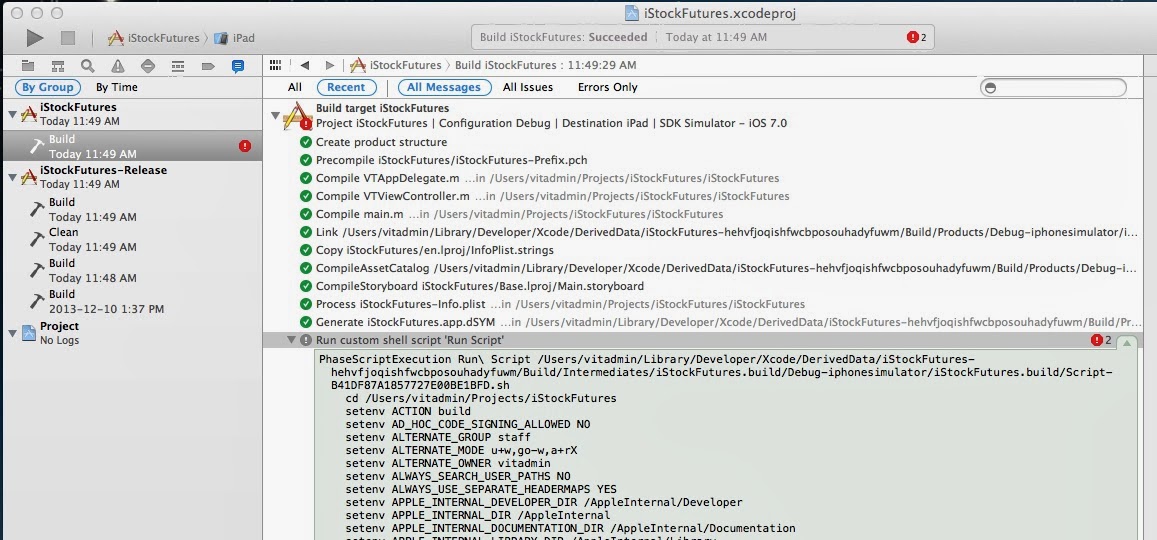Screen dimensions: 1157x540
Task: Click the Build Succeeded activity status area
Action: [x=702, y=37]
